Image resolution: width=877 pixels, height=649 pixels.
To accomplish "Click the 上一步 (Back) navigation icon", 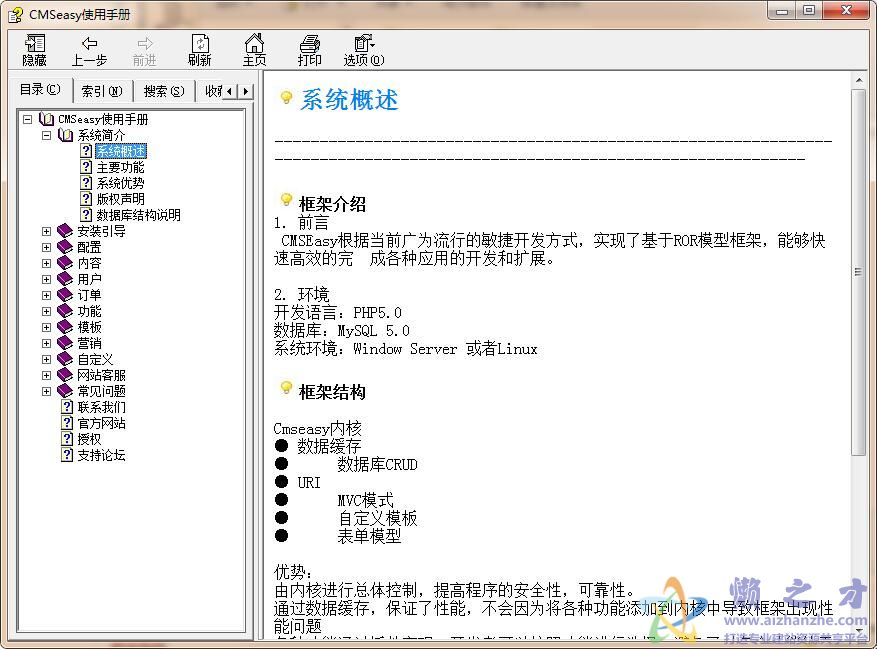I will coord(89,50).
